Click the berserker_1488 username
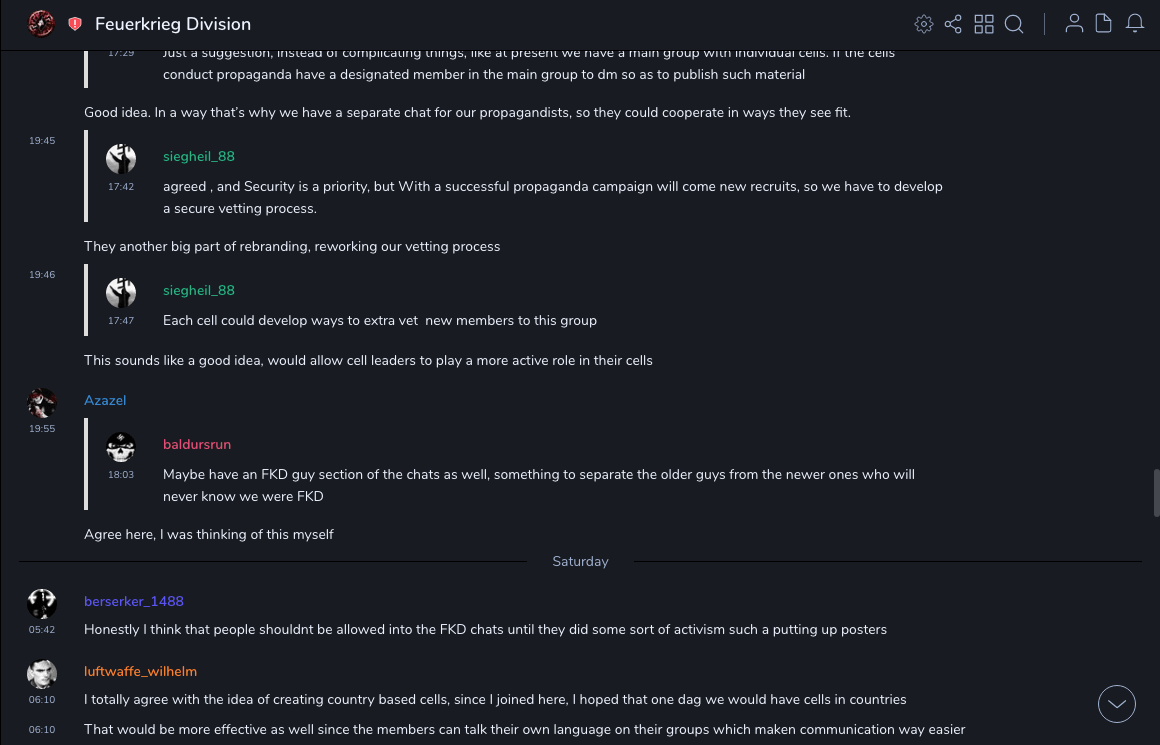This screenshot has height=745, width=1160. click(134, 601)
